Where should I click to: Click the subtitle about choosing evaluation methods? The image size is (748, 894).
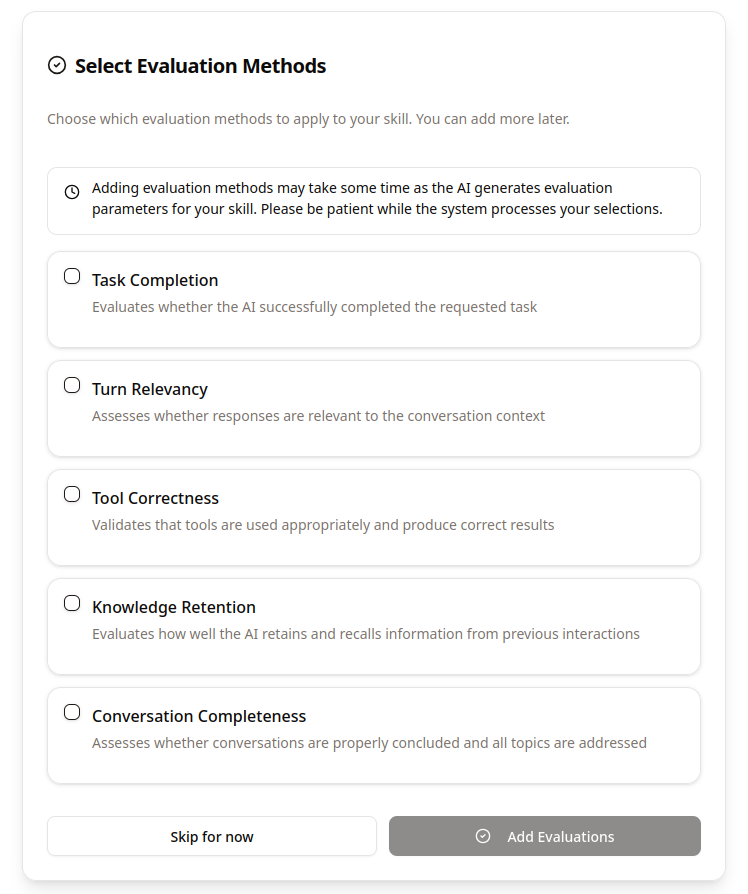[308, 118]
